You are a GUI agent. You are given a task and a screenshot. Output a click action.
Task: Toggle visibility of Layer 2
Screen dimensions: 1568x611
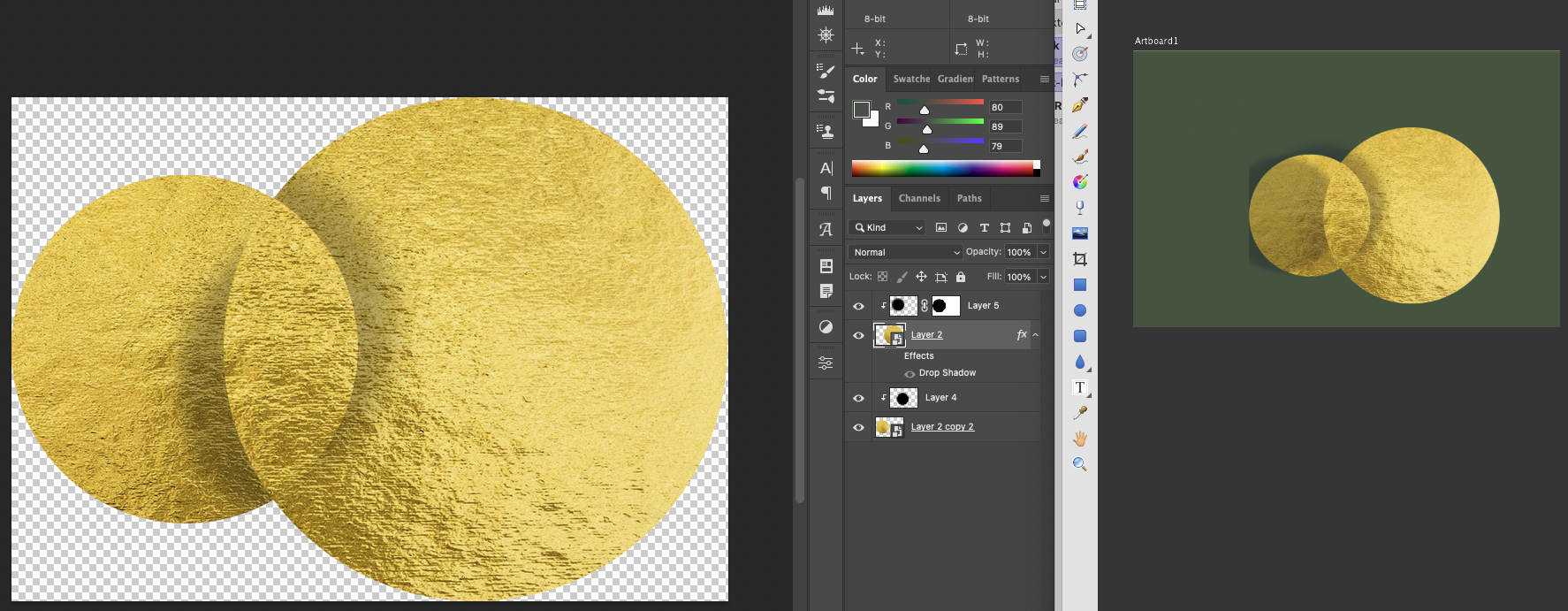858,335
